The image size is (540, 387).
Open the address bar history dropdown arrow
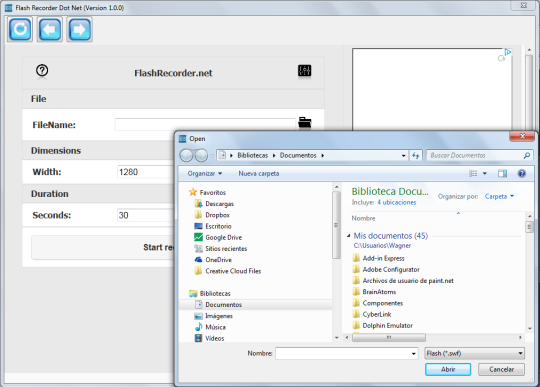click(x=403, y=156)
